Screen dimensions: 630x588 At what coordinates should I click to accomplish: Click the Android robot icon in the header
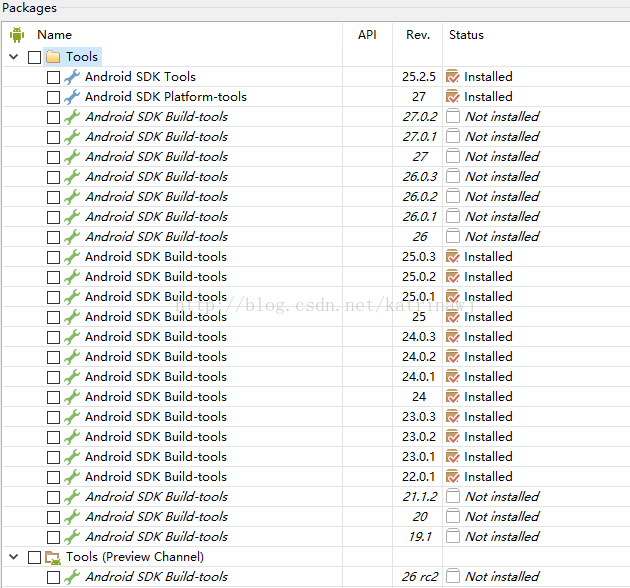coord(17,35)
